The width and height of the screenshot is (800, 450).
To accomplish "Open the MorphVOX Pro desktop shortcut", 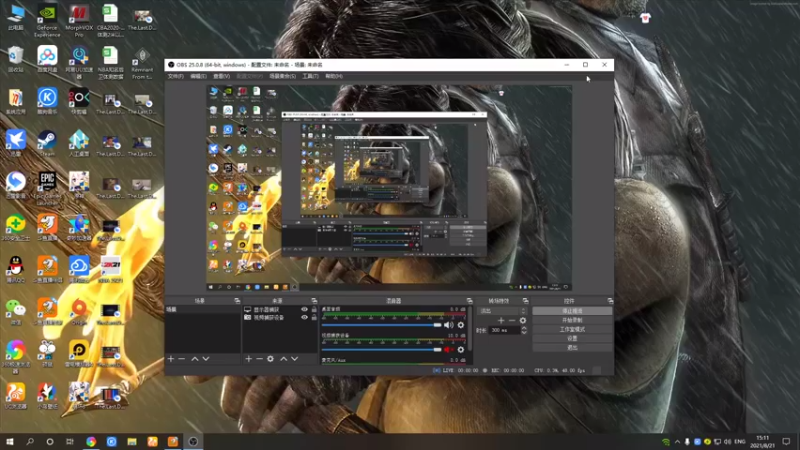I will tap(79, 20).
